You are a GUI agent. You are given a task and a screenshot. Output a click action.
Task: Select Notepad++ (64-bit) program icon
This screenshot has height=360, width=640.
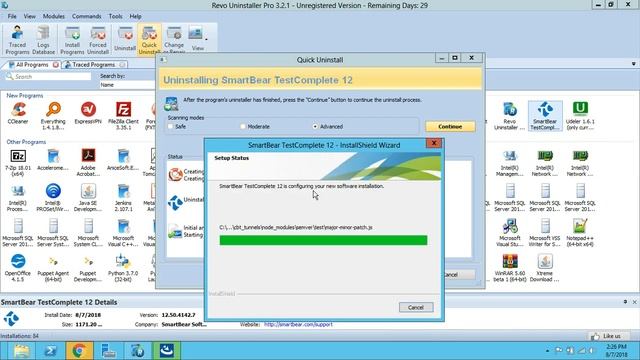coord(580,233)
